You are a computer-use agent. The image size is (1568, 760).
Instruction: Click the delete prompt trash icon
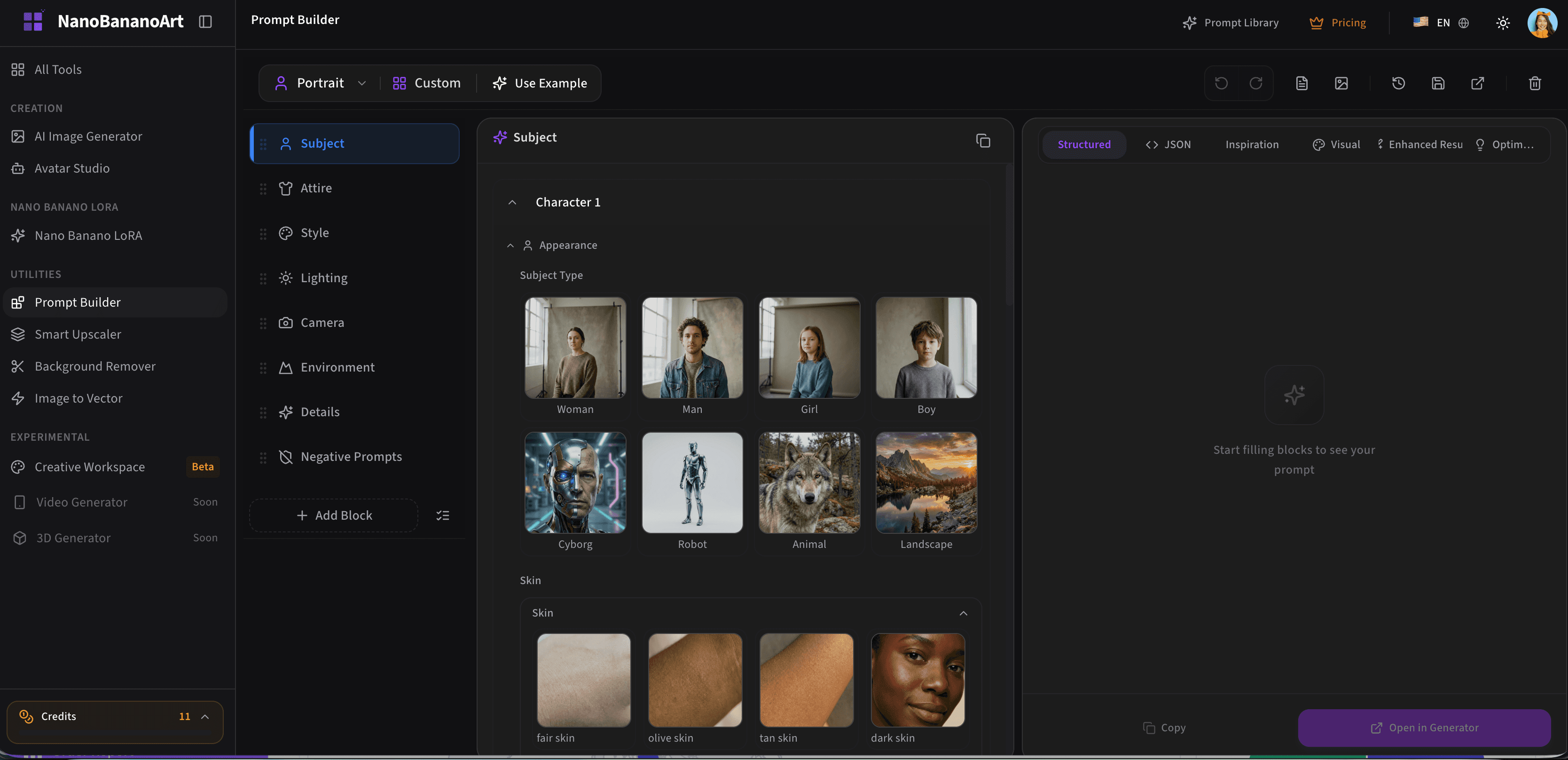[x=1534, y=83]
